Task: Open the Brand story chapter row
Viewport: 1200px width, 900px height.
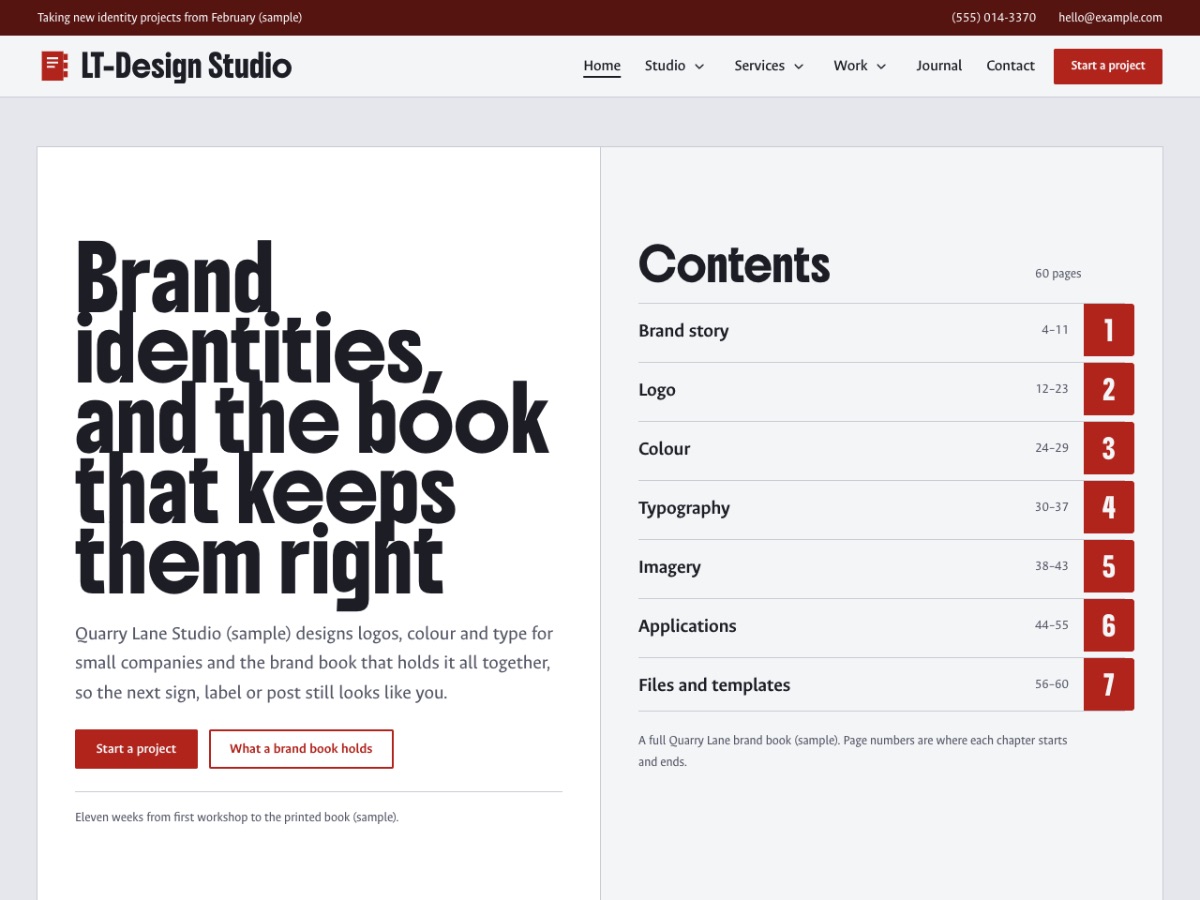Action: coord(860,330)
